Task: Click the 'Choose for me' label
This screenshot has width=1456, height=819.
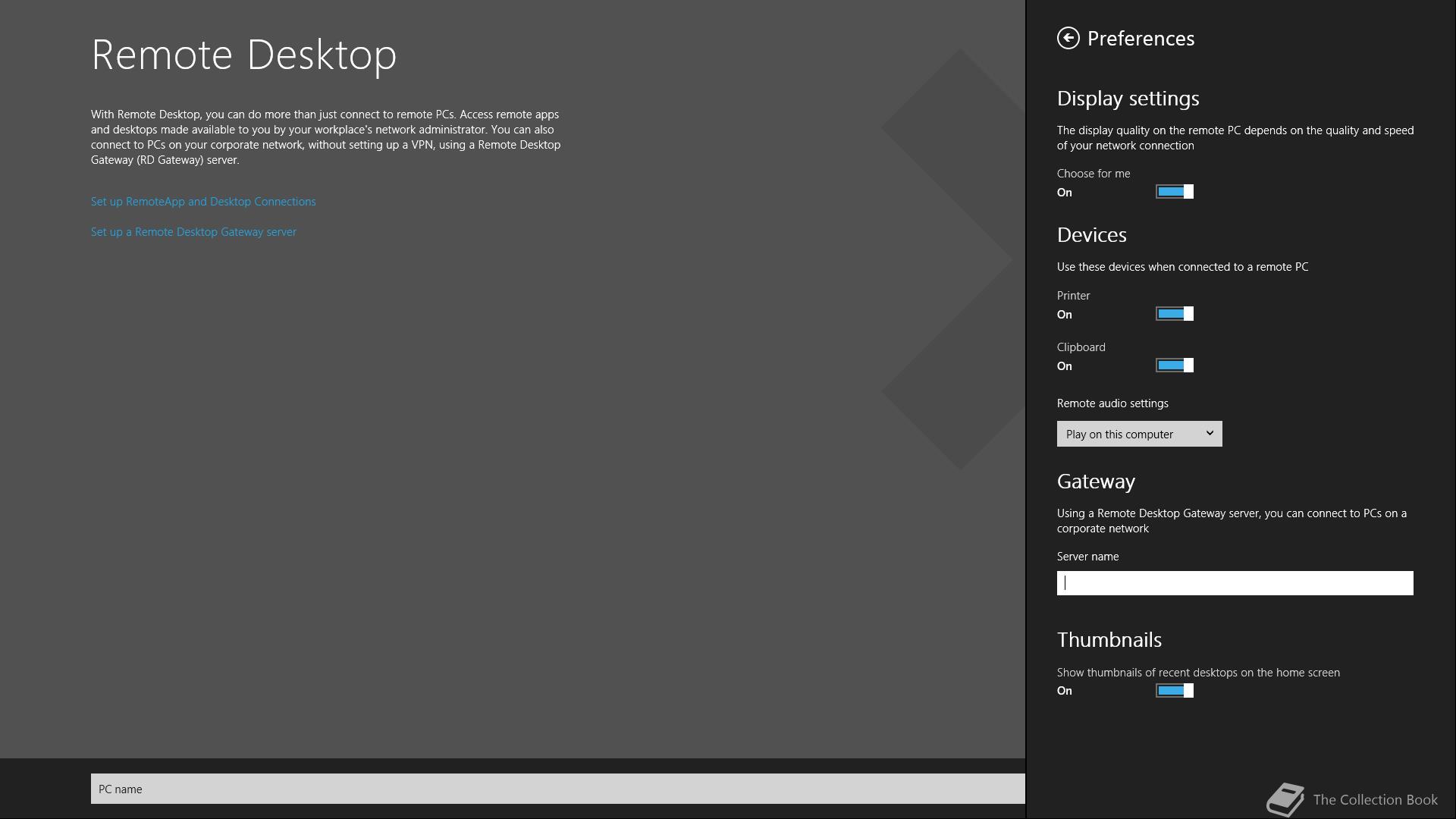Action: (x=1093, y=174)
